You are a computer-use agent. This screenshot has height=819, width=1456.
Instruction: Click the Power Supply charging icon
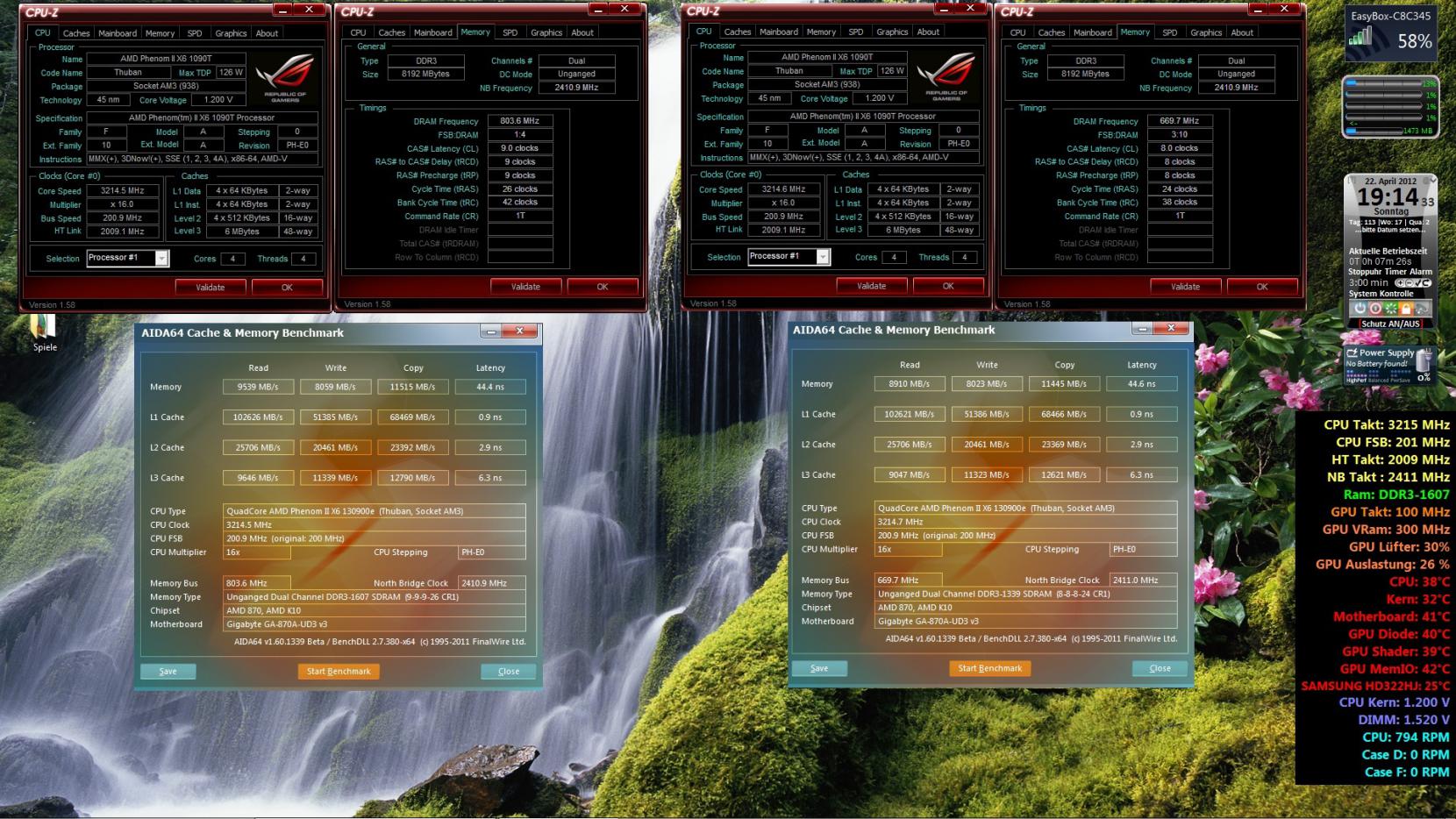coord(1353,353)
